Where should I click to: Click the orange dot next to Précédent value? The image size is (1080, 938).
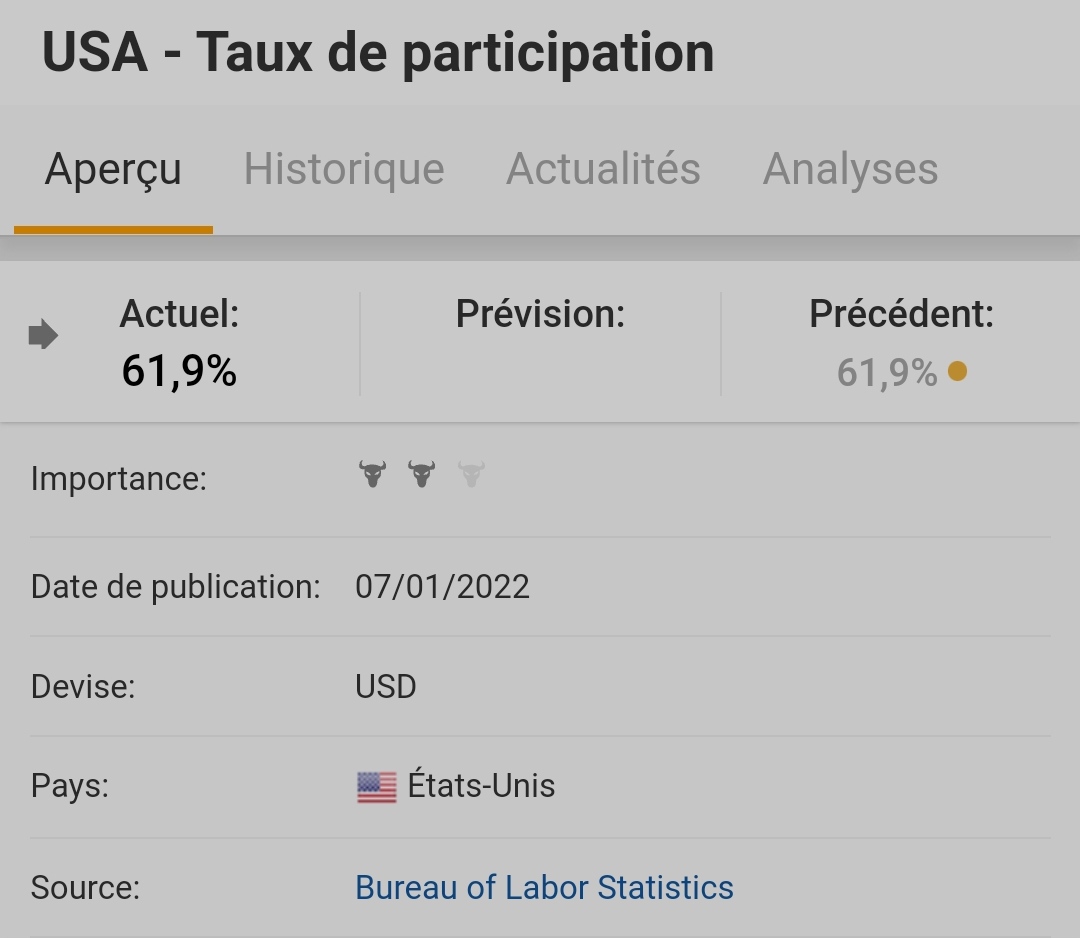(957, 372)
